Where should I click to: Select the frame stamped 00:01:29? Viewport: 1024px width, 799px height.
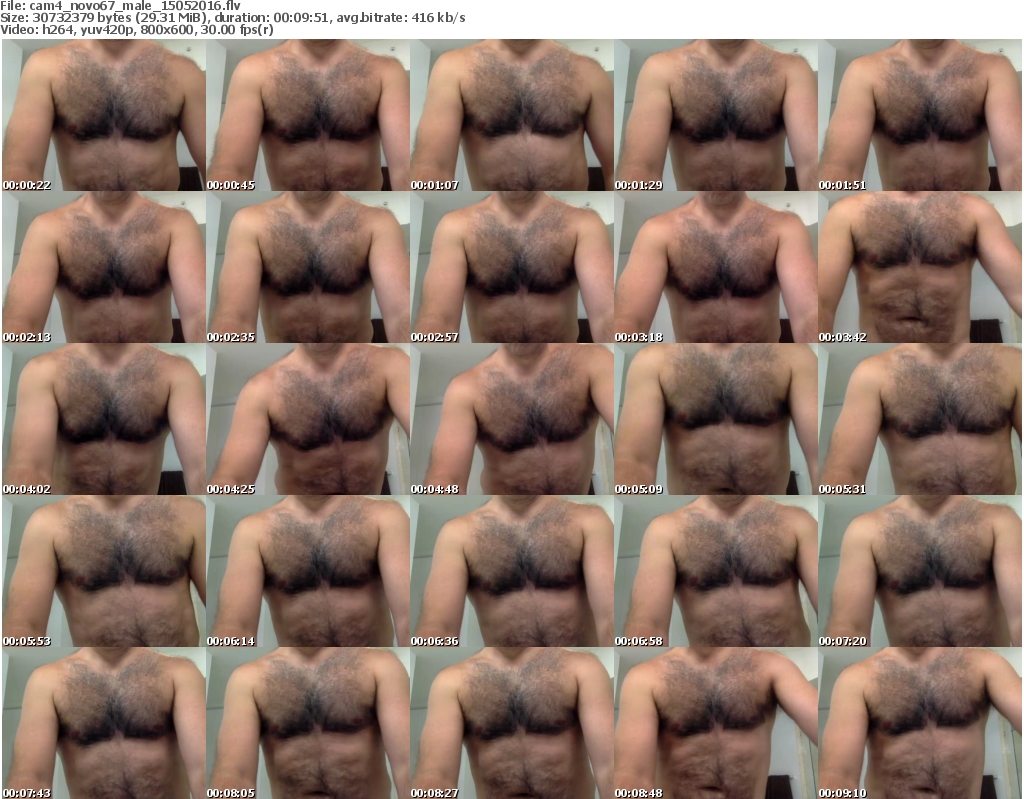coord(716,115)
